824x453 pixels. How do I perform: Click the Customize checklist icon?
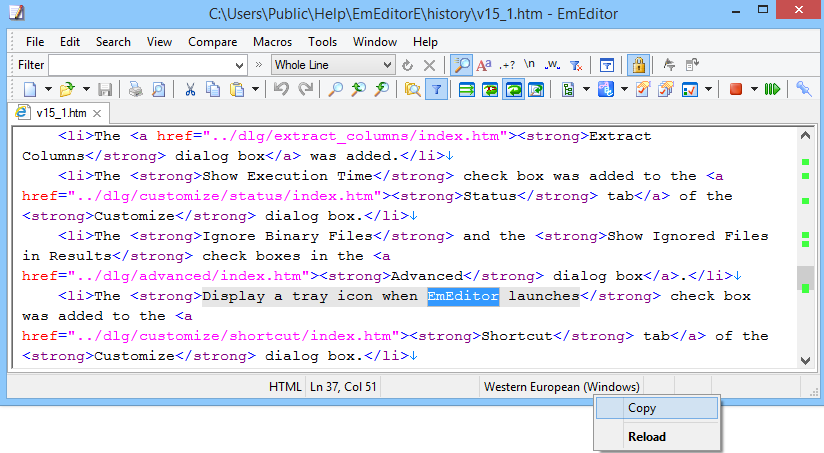(689, 89)
